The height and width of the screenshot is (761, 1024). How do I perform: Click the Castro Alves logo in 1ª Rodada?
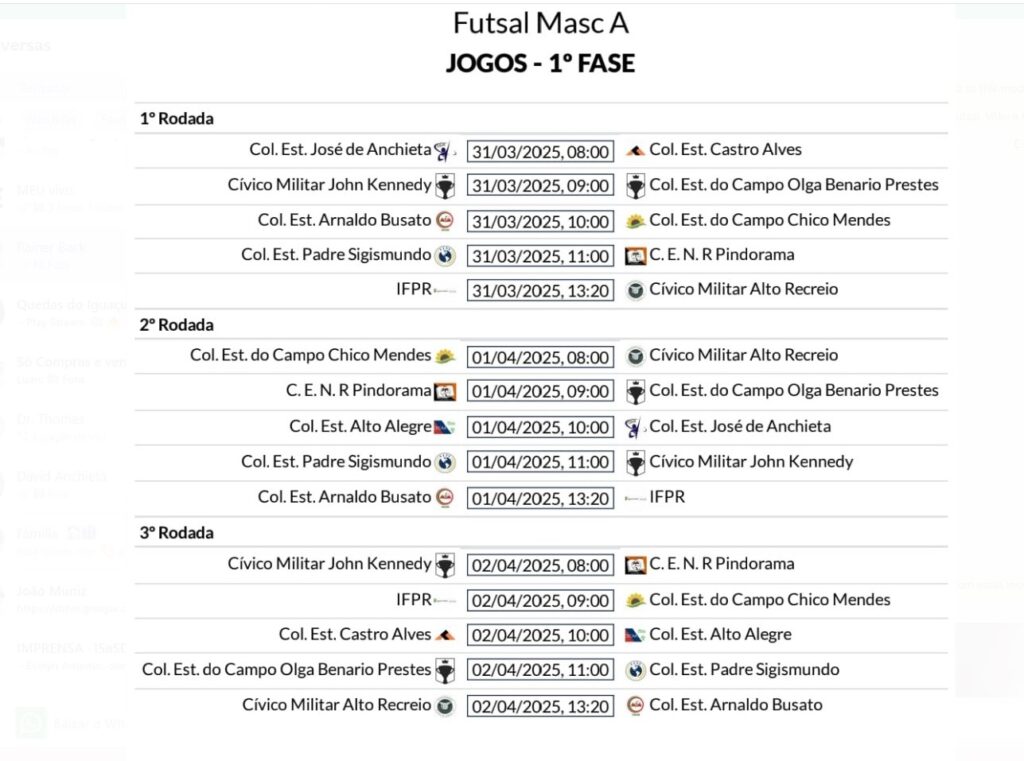[x=635, y=151]
